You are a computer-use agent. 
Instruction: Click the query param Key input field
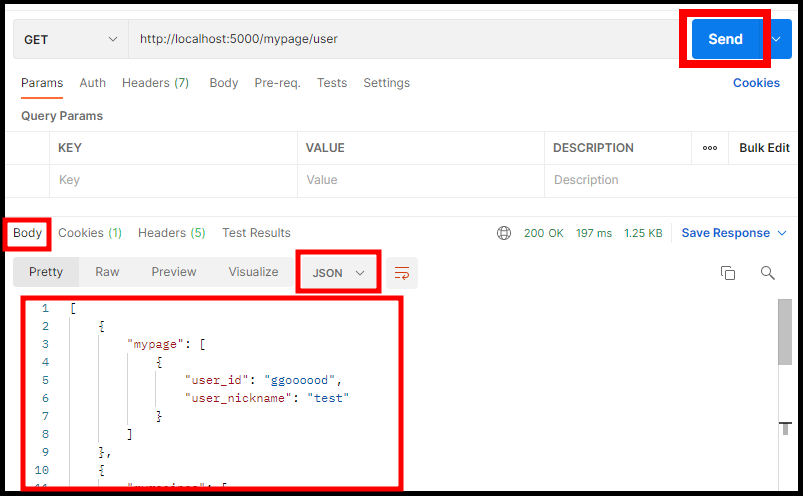pyautogui.click(x=174, y=180)
